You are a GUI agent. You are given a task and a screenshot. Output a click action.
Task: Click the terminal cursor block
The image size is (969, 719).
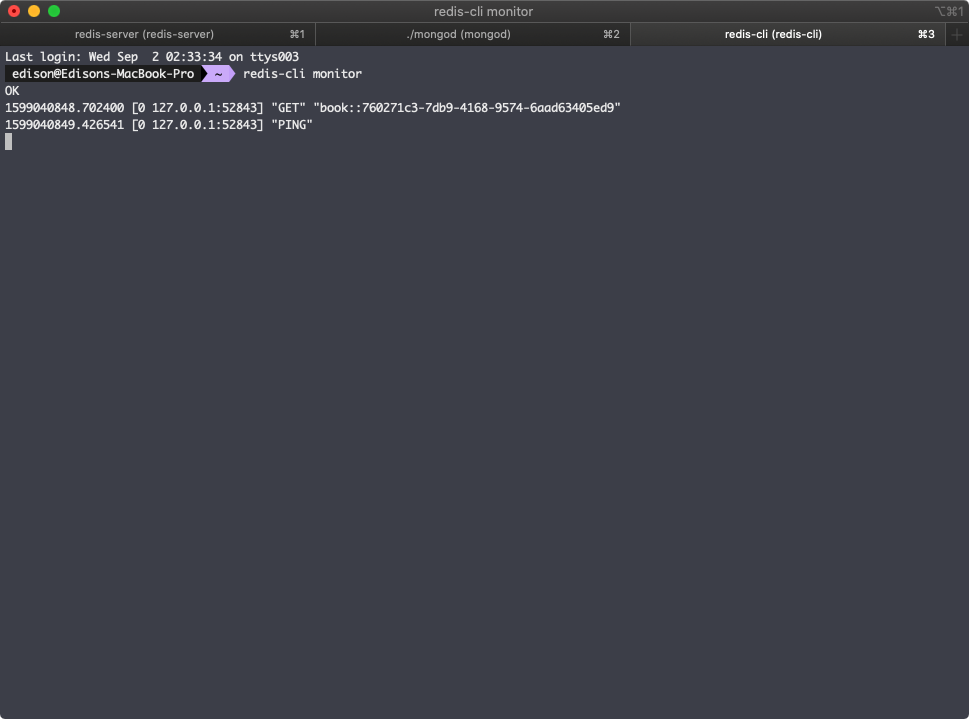[x=9, y=142]
